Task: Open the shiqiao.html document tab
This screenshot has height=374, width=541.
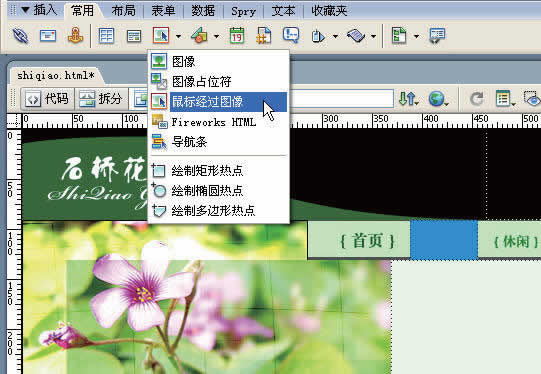Action: [x=56, y=75]
